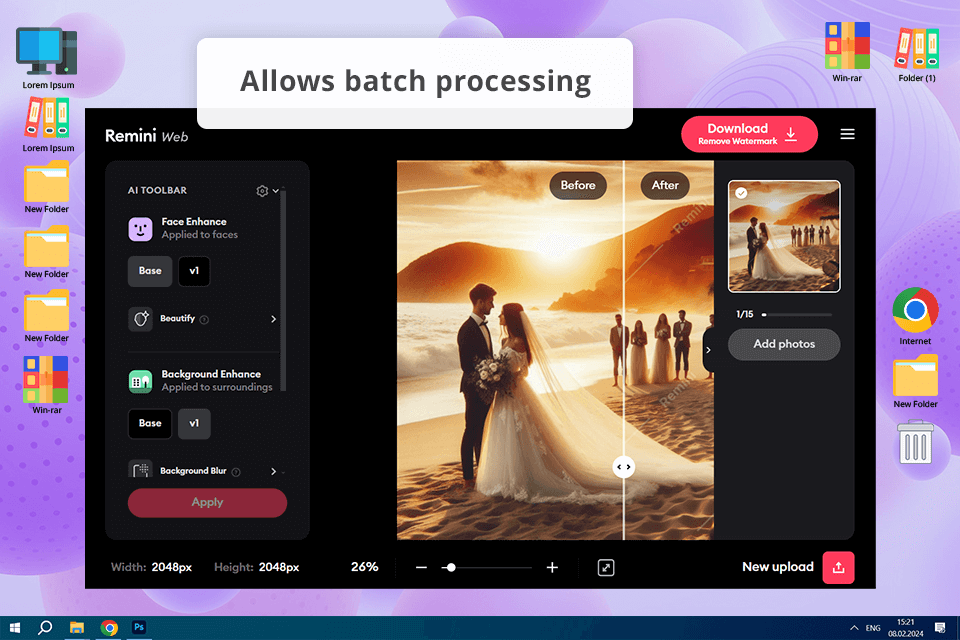Open File Explorer from taskbar
The image size is (960, 640).
[77, 628]
